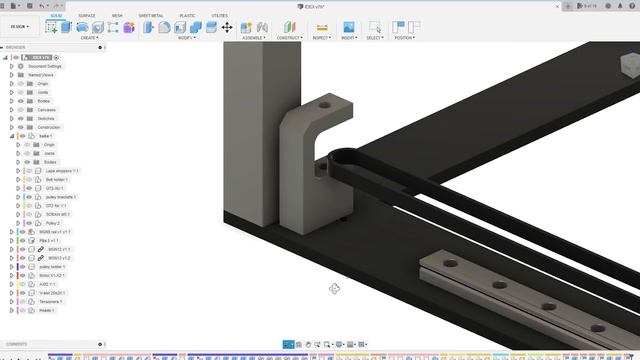Click the ViewCube in viewport corner

[630, 65]
